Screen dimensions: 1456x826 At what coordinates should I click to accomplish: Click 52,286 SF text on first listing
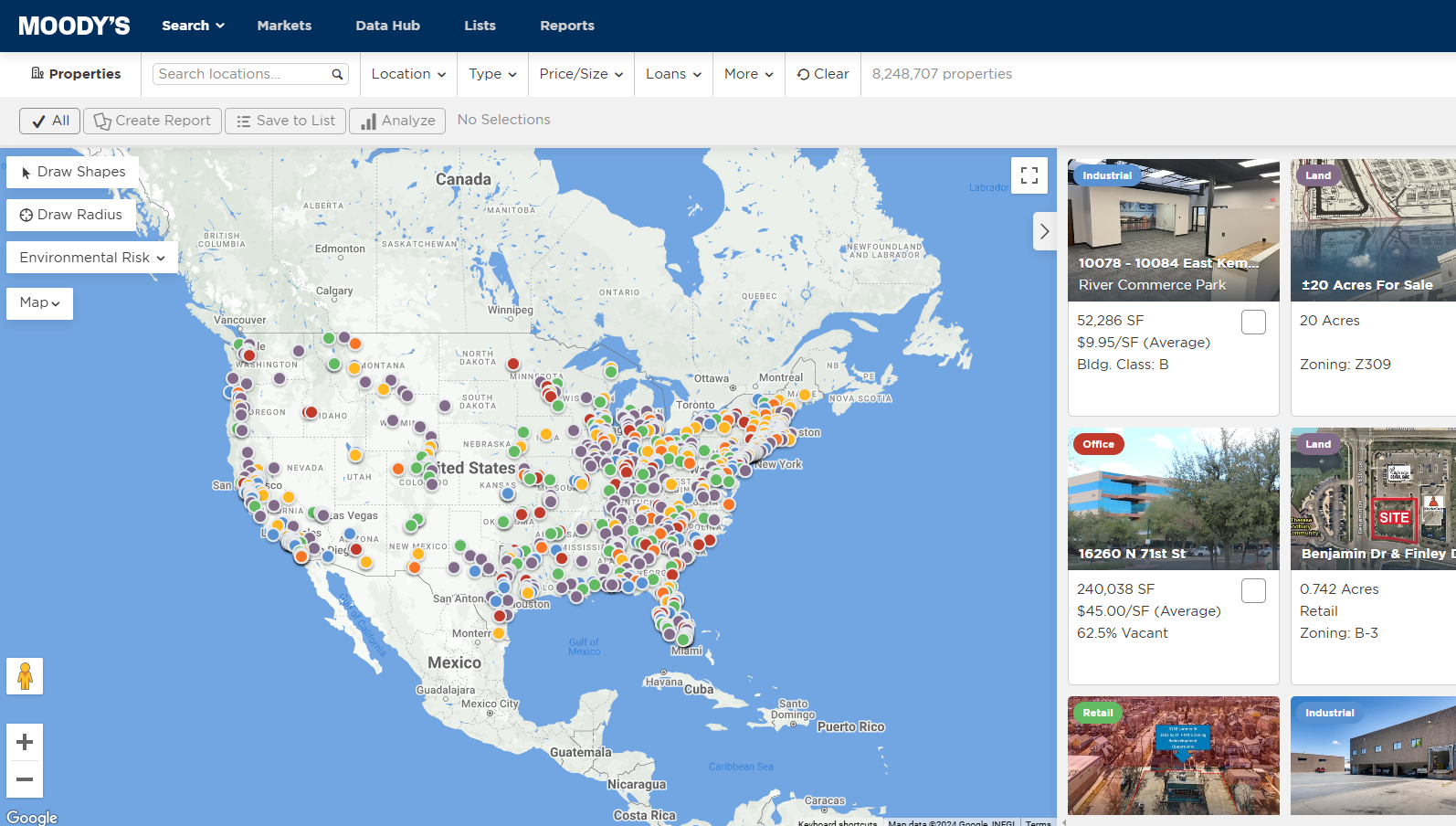coord(1110,321)
